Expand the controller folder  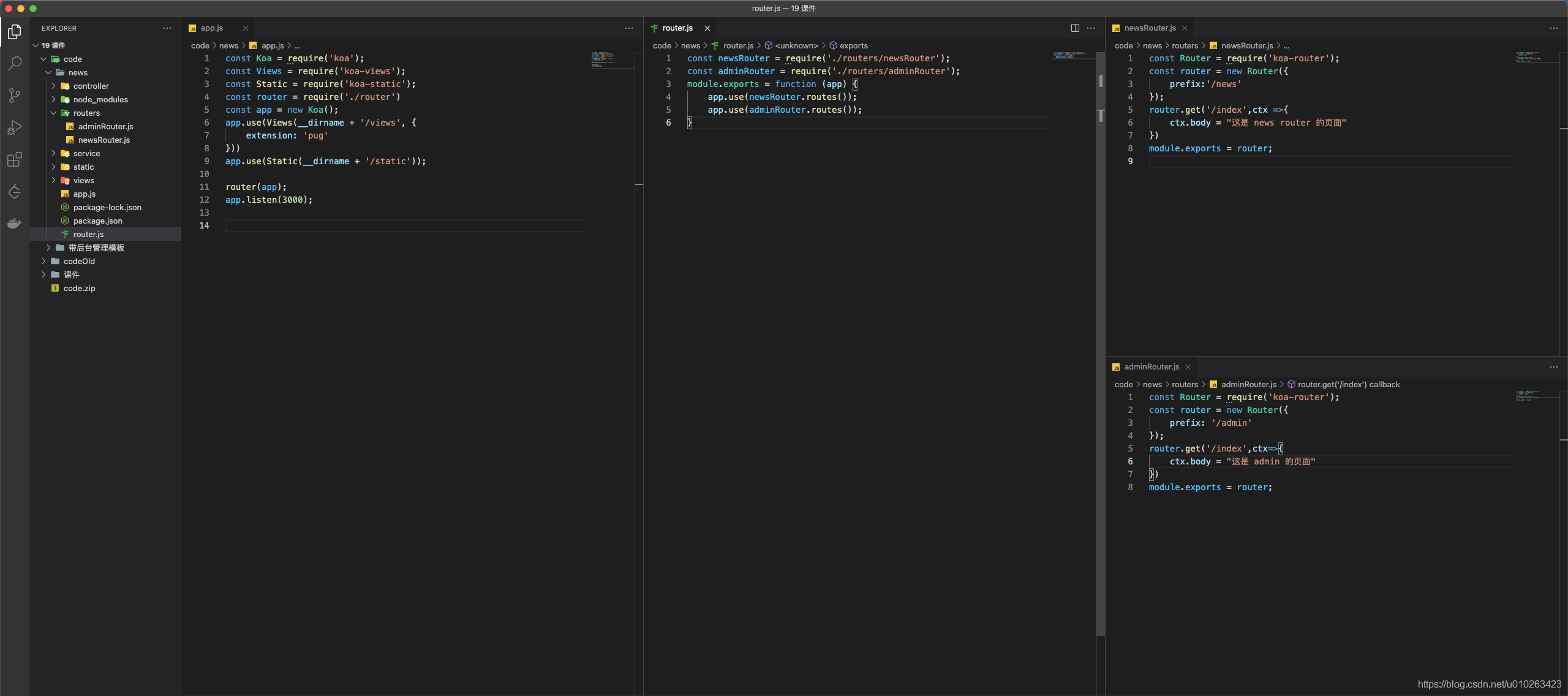click(105, 86)
